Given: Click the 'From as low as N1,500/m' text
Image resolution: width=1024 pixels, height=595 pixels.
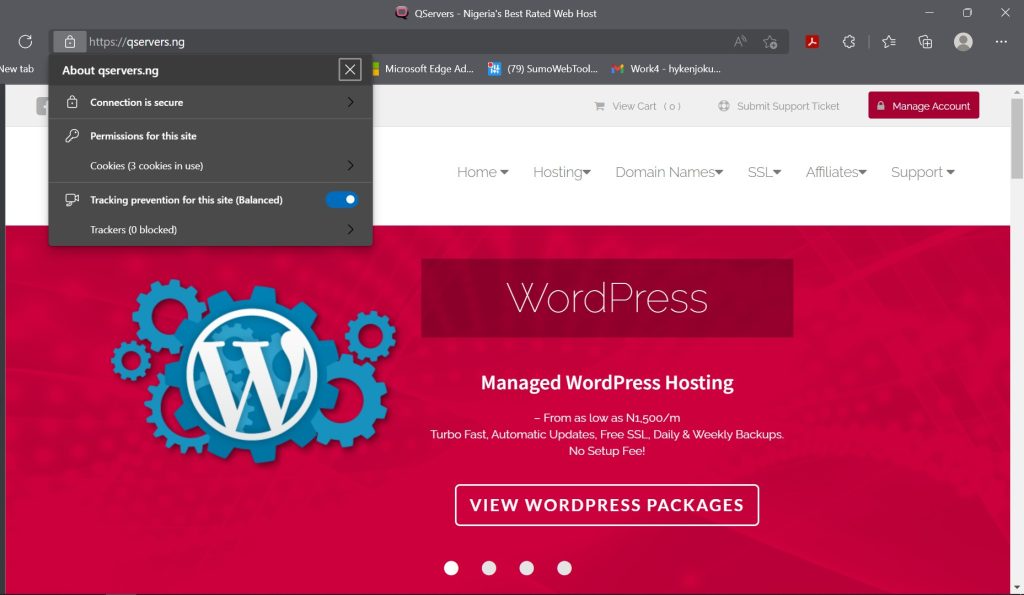Looking at the screenshot, I should click(x=607, y=418).
